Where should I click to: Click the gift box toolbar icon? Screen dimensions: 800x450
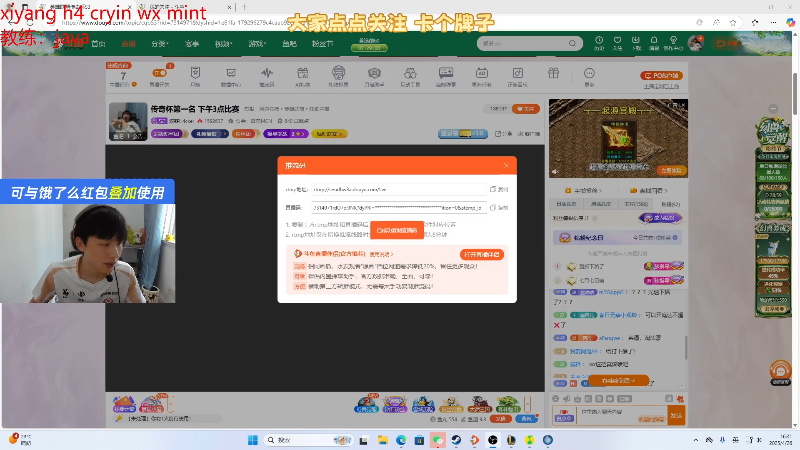554,73
